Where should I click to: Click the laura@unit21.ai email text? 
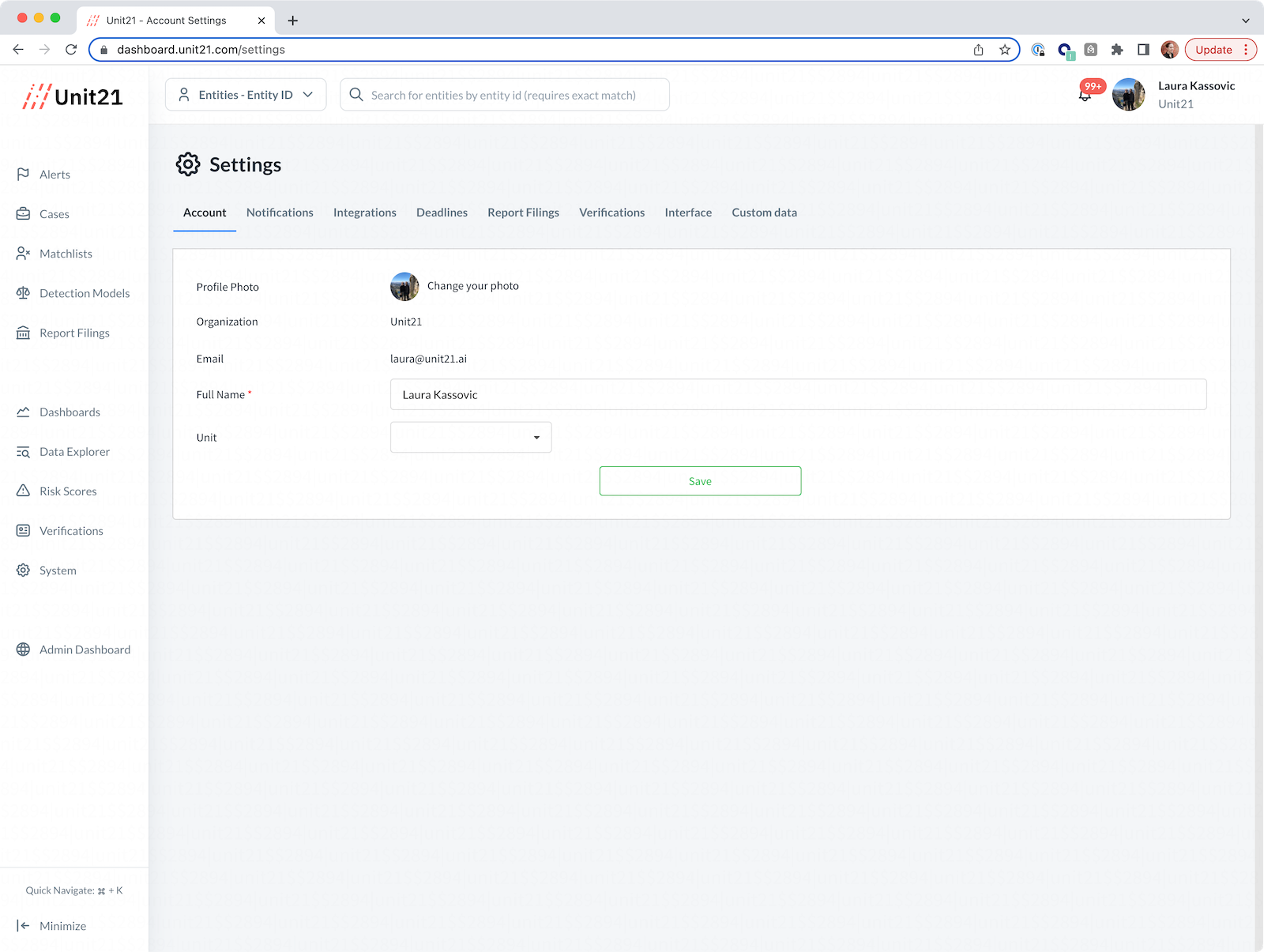(428, 359)
